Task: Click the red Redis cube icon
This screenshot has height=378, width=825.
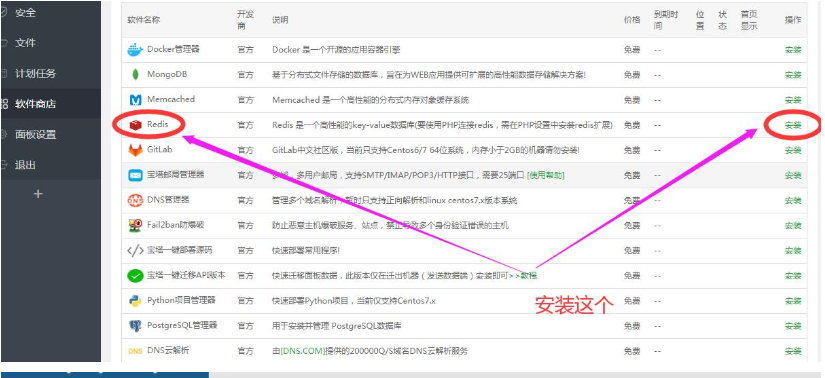Action: (136, 125)
